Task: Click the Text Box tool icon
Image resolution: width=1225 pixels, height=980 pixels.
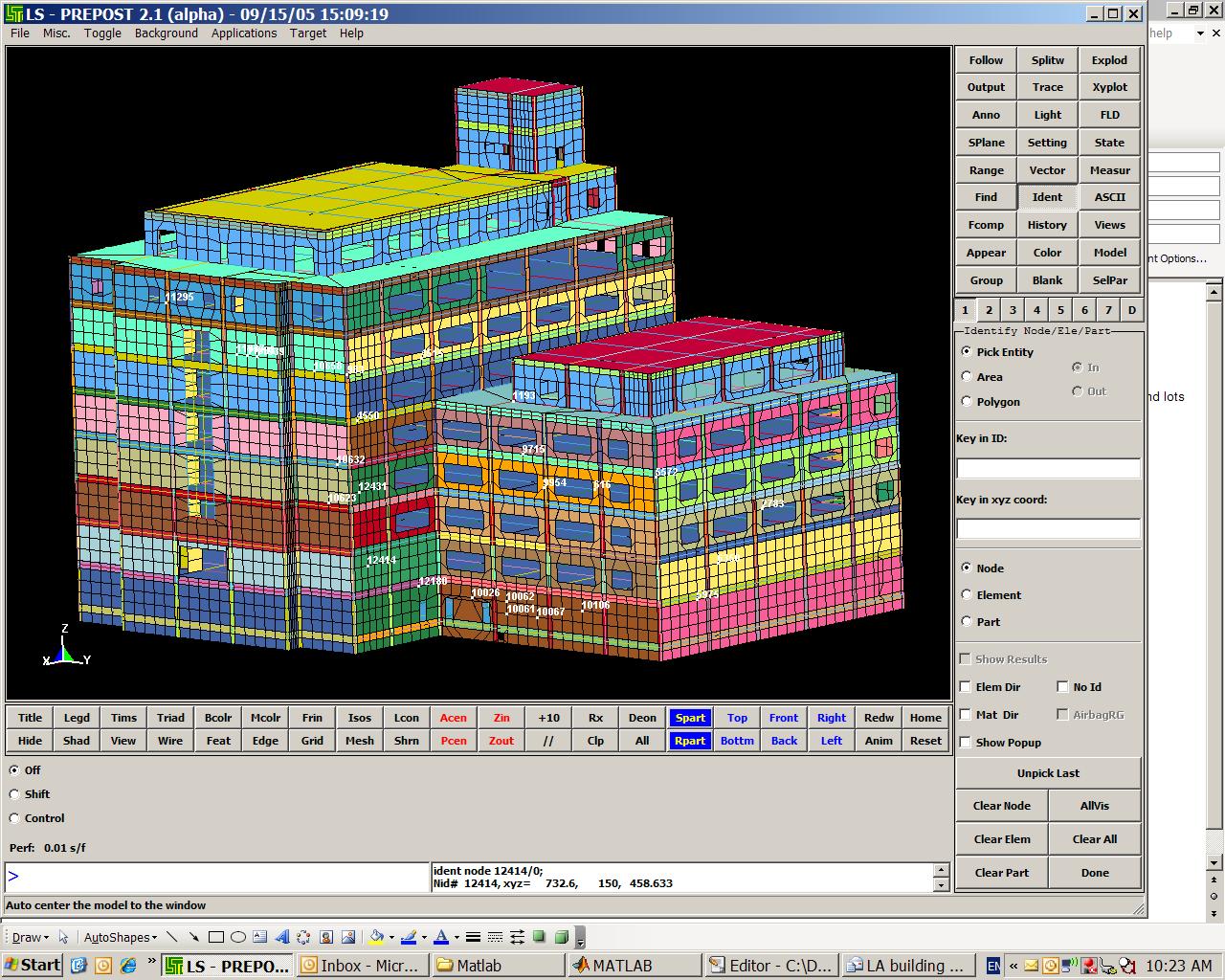Action: pos(260,937)
